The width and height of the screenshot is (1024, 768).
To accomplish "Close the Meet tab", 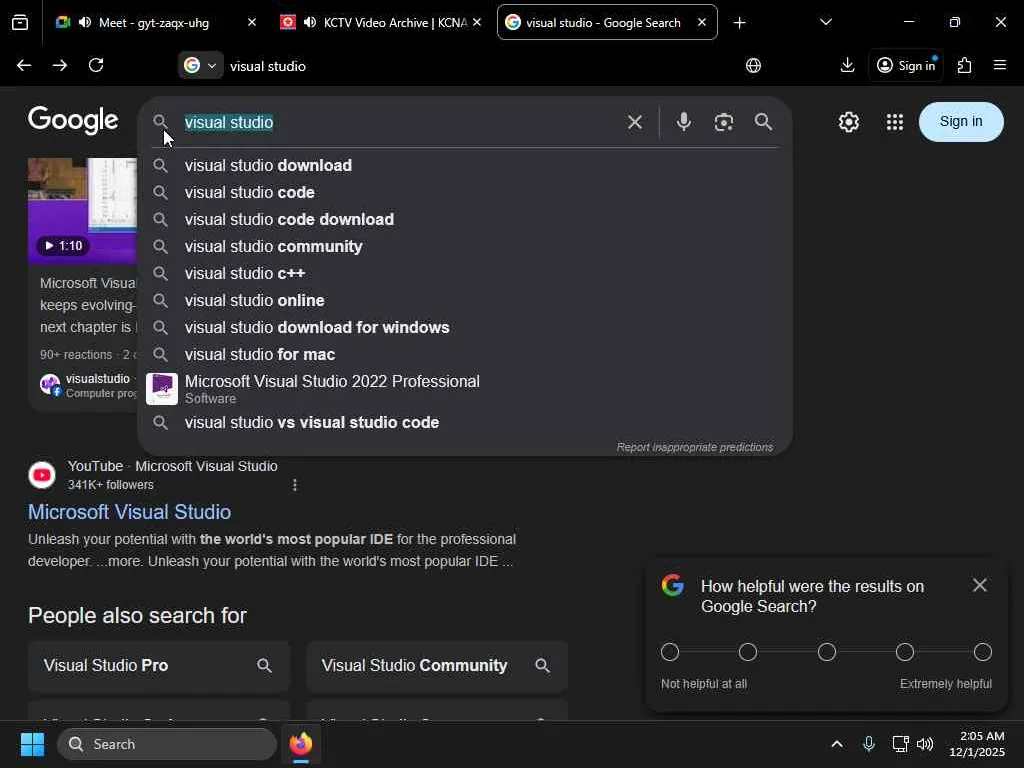I will click(x=252, y=22).
